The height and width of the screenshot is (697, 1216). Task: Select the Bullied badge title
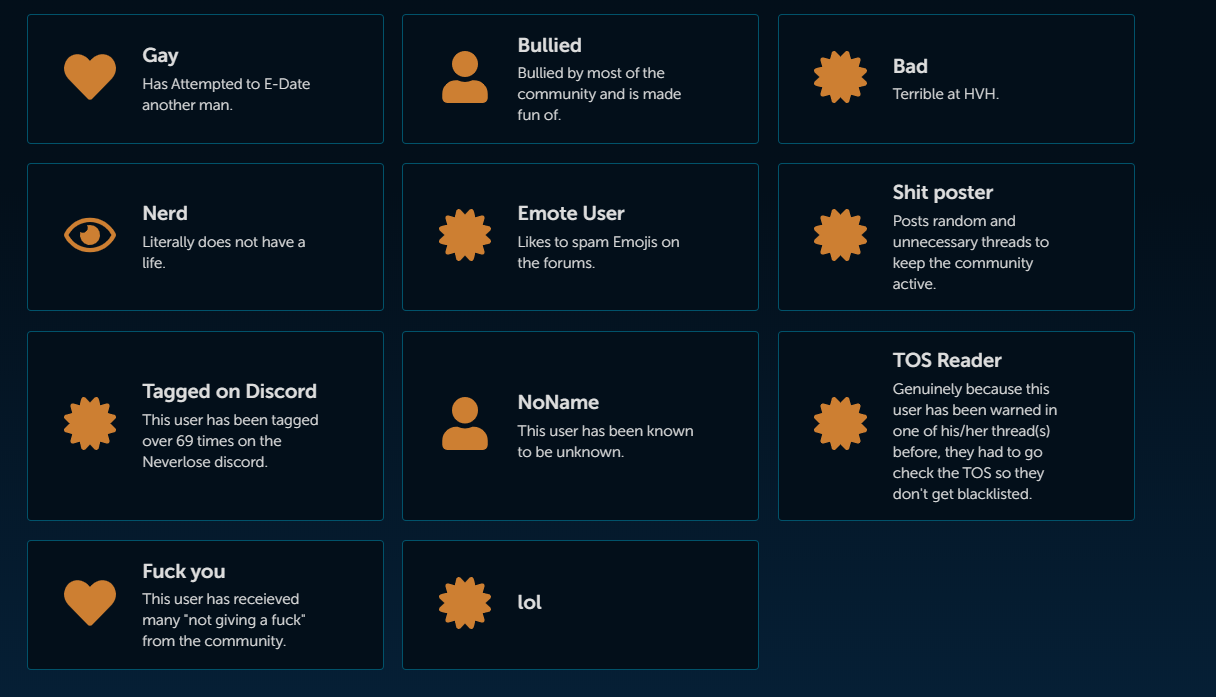pyautogui.click(x=549, y=45)
